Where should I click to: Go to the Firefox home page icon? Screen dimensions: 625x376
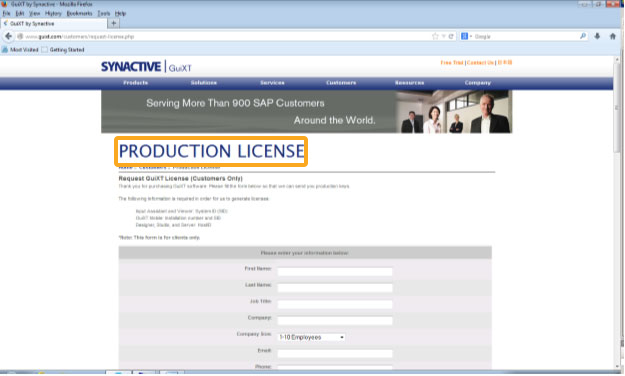click(x=613, y=36)
